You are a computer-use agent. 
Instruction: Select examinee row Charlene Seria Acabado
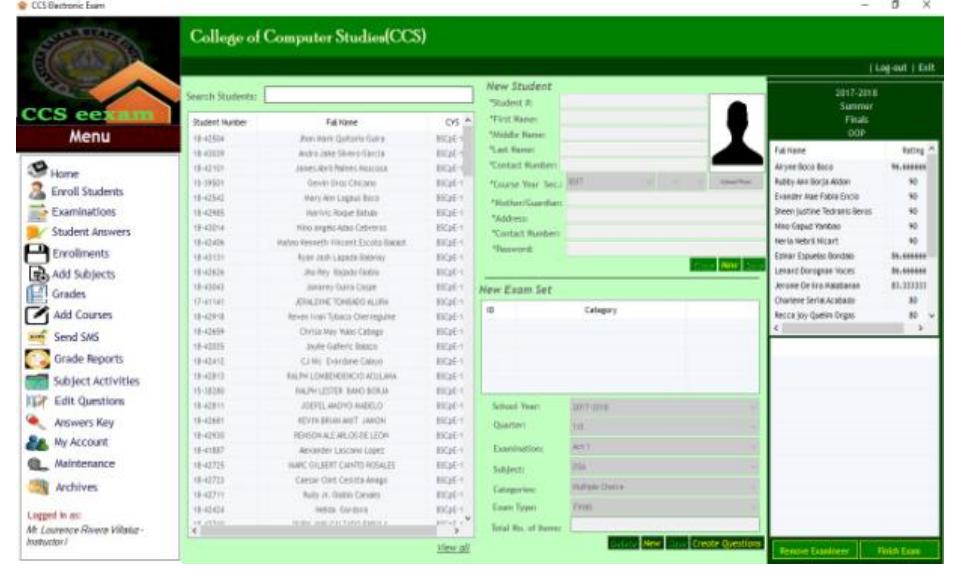(x=849, y=300)
